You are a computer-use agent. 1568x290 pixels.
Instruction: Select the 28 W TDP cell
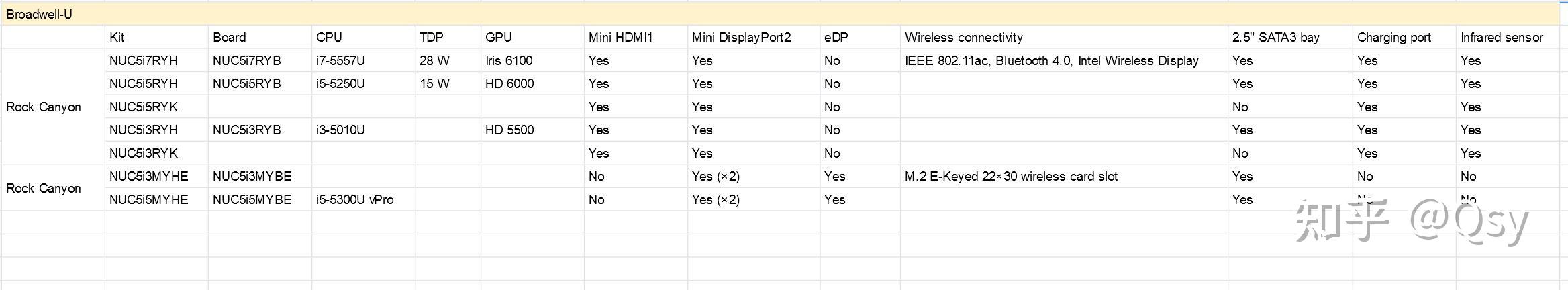[x=434, y=60]
